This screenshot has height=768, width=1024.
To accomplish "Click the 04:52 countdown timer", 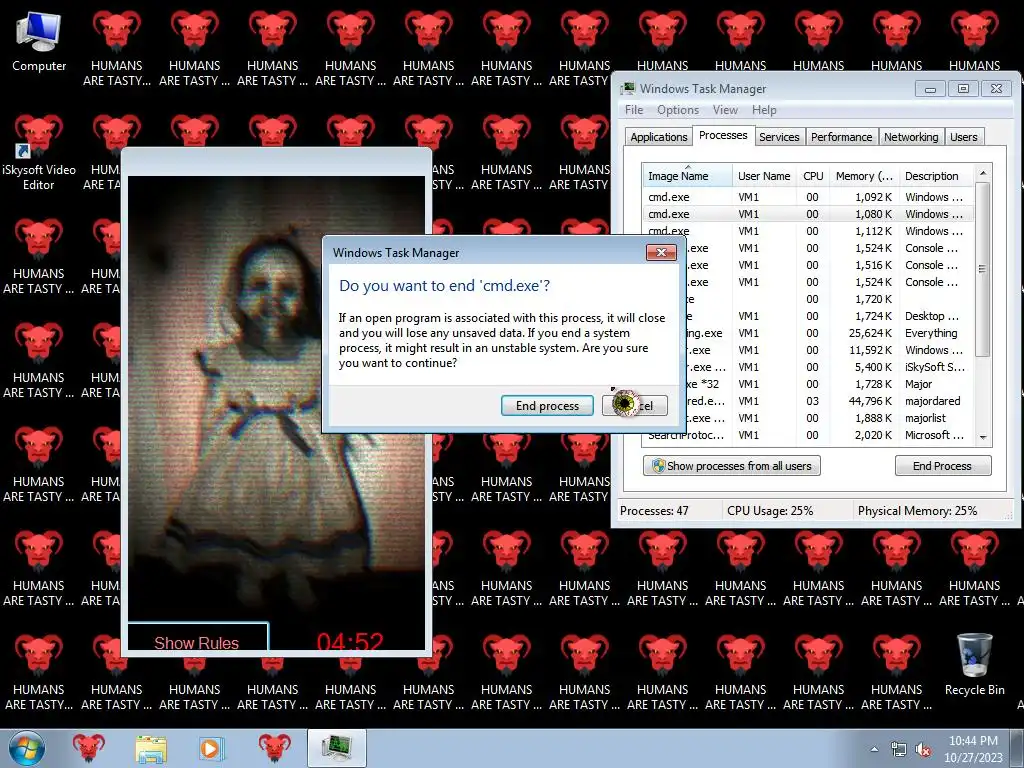I will click(x=350, y=640).
